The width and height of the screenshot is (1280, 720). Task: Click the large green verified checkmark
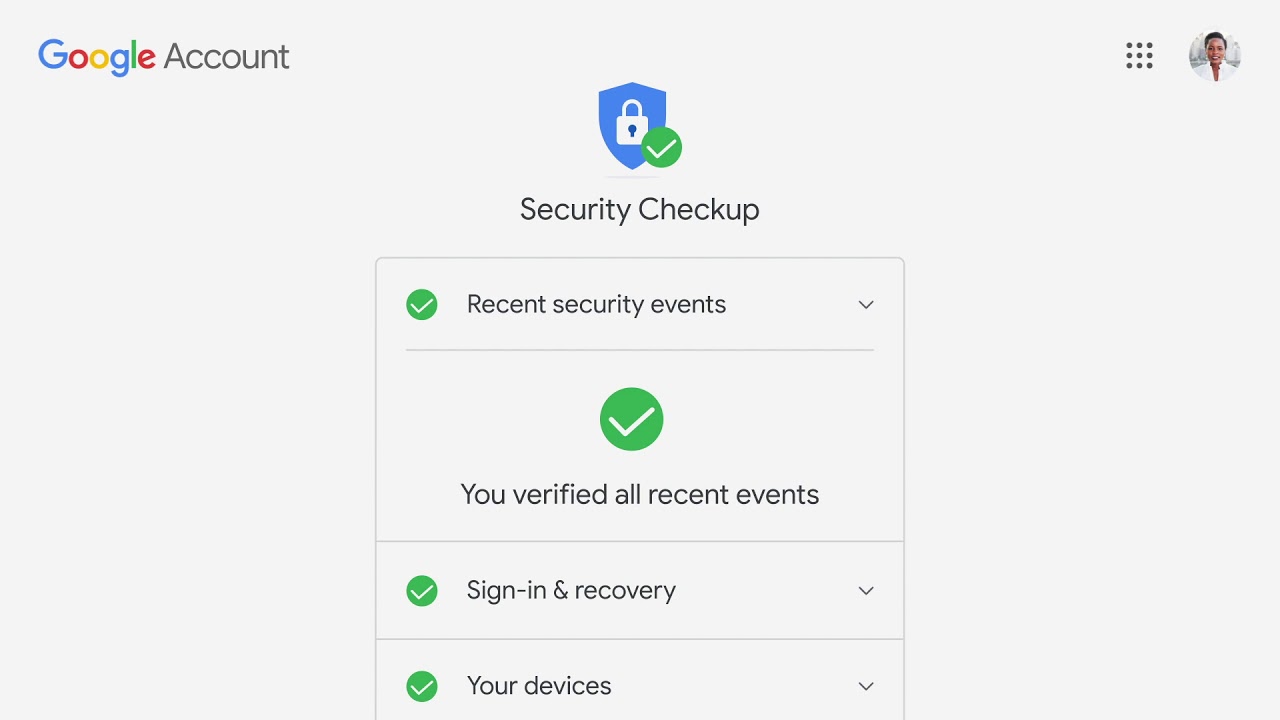(631, 419)
